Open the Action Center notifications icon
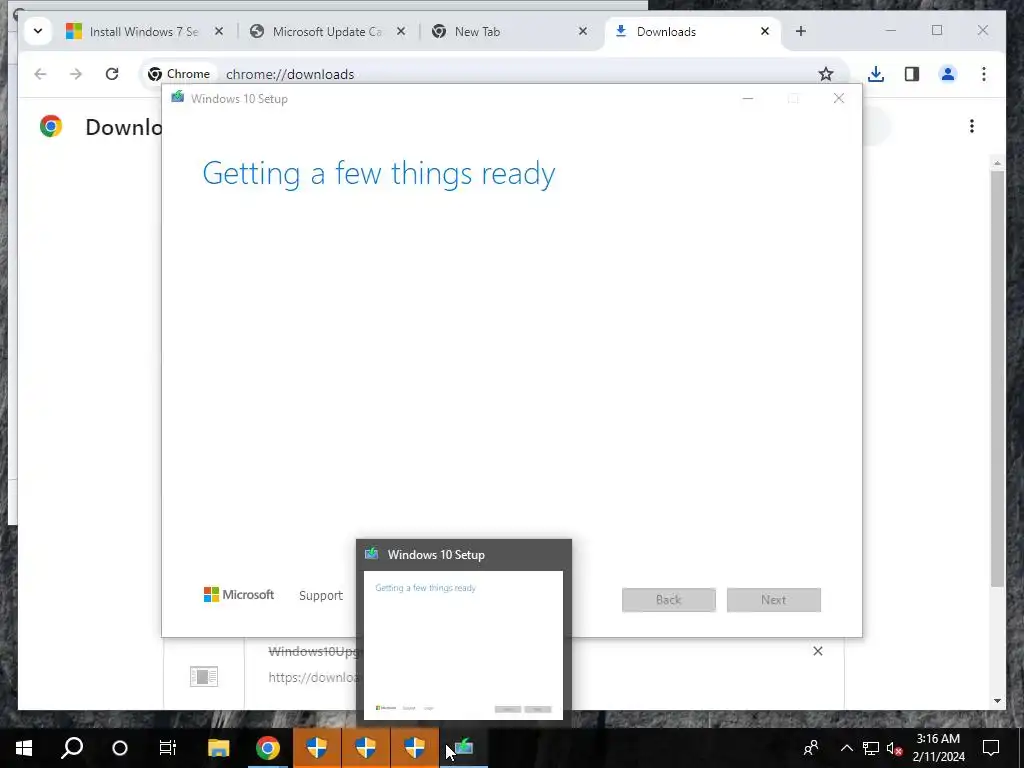Viewport: 1024px width, 768px height. (x=991, y=748)
